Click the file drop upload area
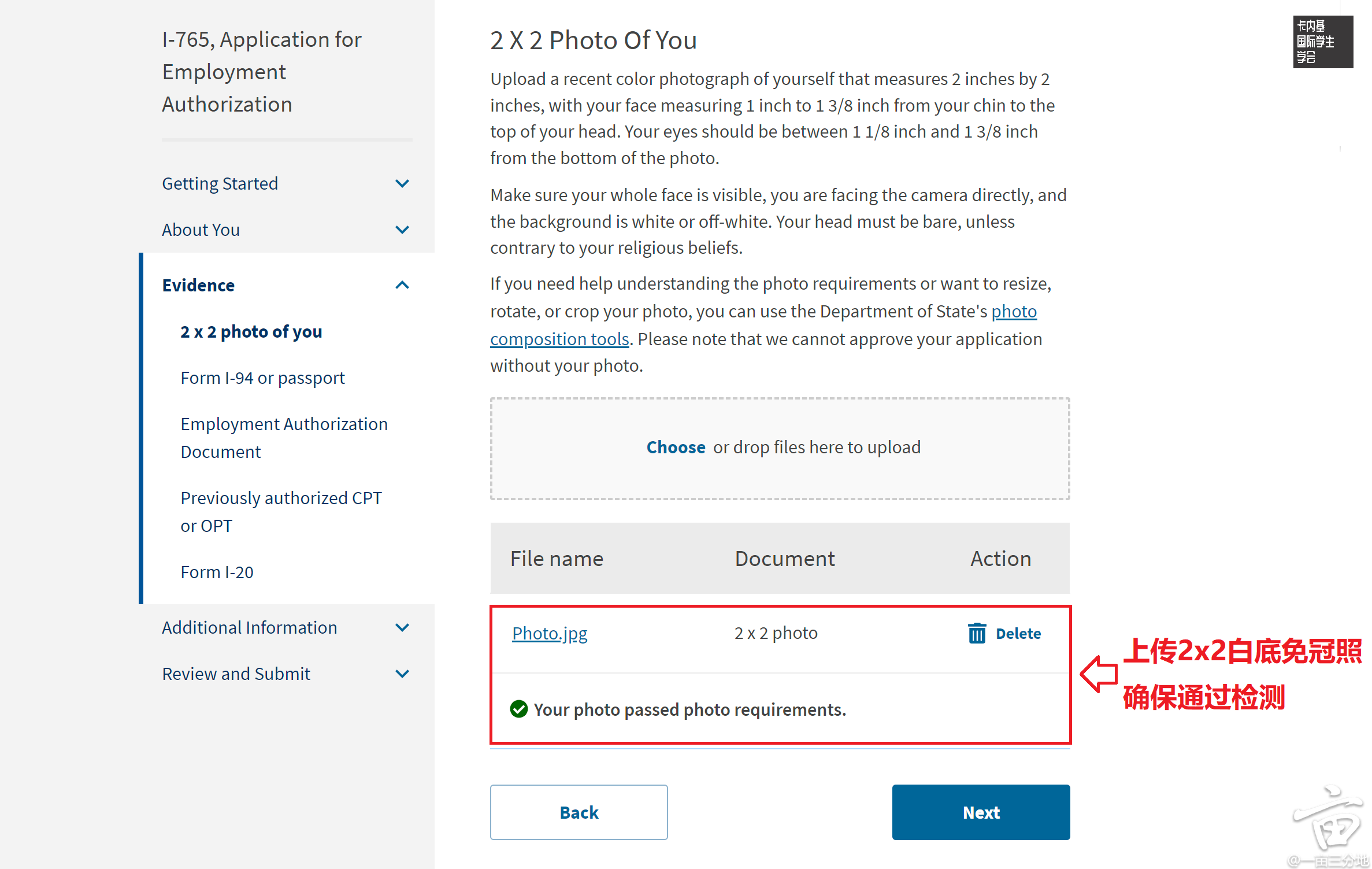The image size is (1372, 869). (x=780, y=448)
